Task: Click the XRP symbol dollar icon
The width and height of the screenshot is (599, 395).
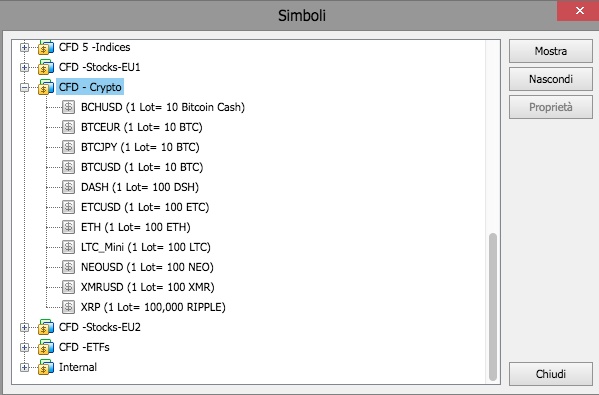Action: click(68, 307)
